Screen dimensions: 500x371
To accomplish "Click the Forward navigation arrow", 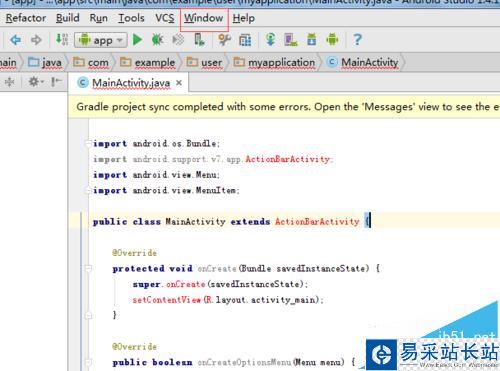I will pyautogui.click(x=36, y=40).
